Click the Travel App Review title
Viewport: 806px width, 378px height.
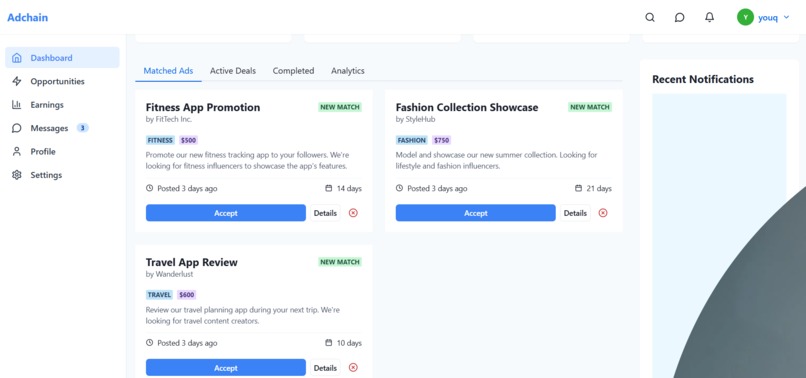coord(192,262)
